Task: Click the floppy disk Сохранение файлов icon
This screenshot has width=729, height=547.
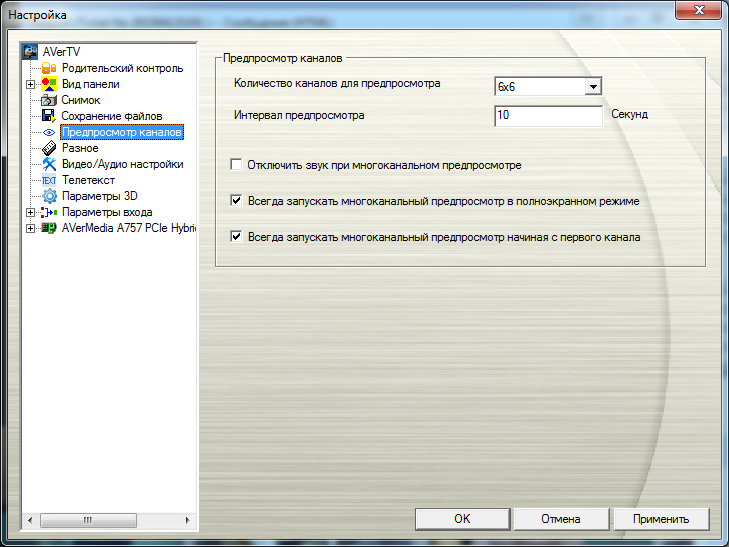Action: (x=49, y=116)
